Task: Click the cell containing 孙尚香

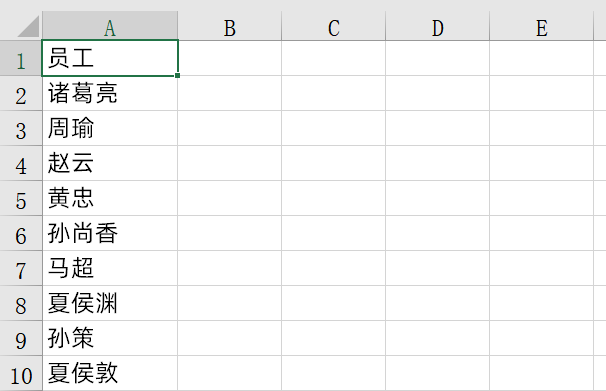Action: [x=110, y=233]
